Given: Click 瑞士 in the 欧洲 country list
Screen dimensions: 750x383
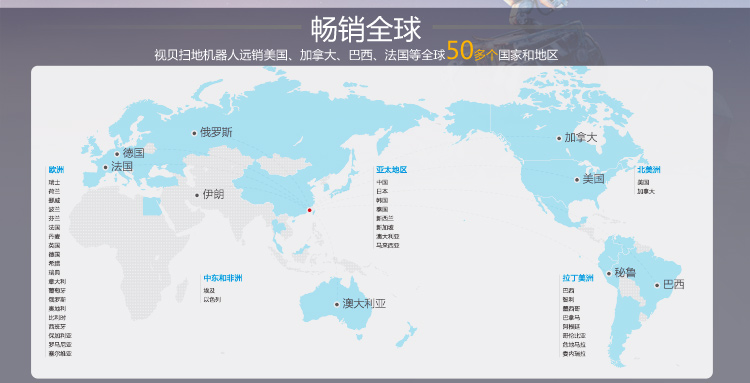Looking at the screenshot, I should [55, 182].
